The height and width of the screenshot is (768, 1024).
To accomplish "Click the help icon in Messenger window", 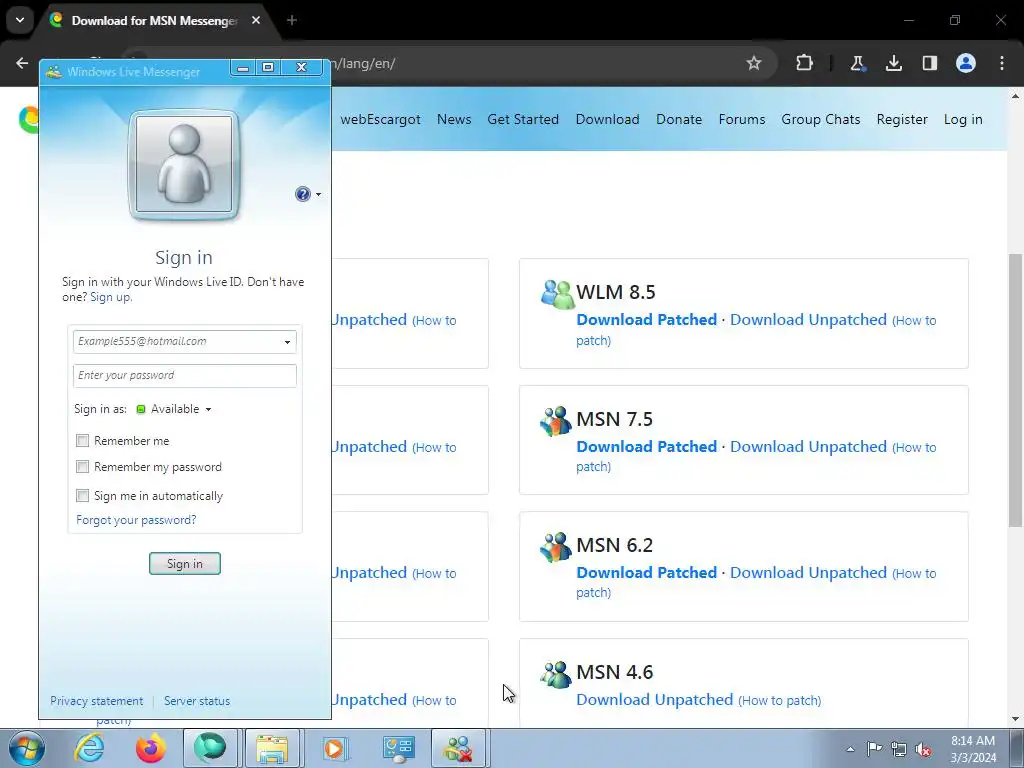I will pos(302,194).
